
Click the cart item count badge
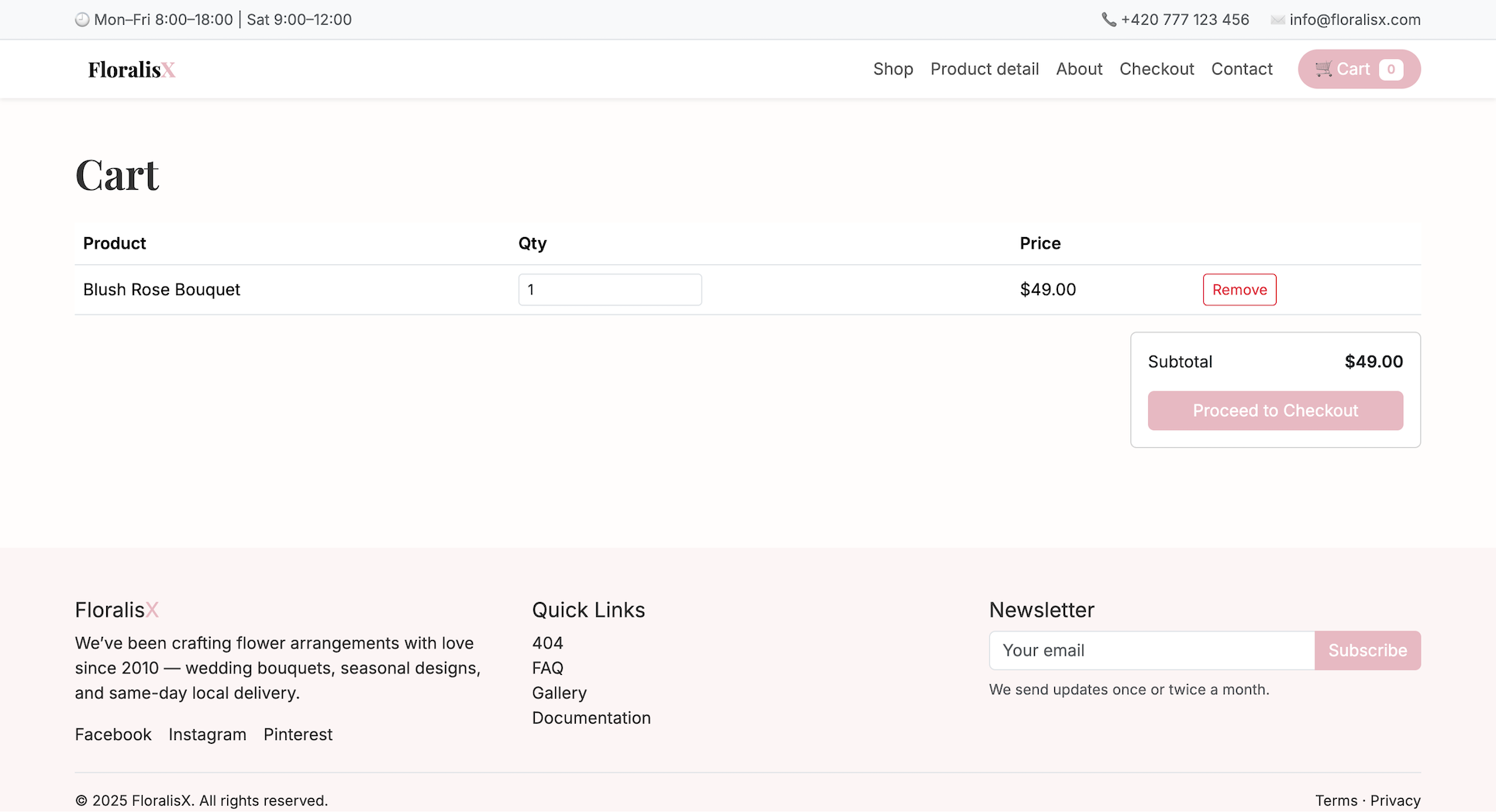pos(1391,70)
